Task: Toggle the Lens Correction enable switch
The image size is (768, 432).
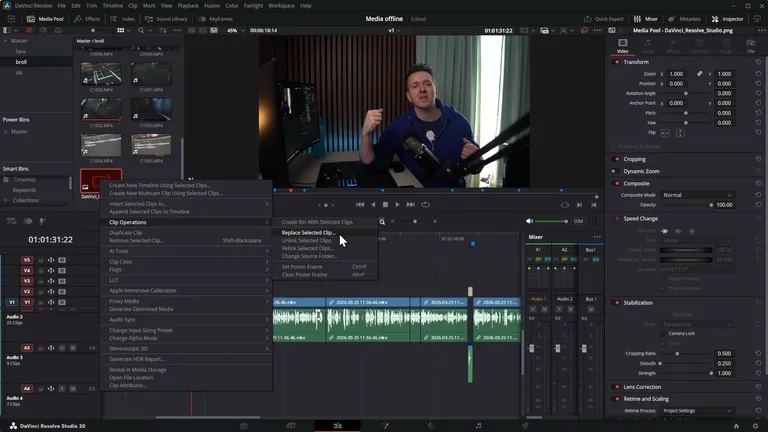Action: coord(617,387)
